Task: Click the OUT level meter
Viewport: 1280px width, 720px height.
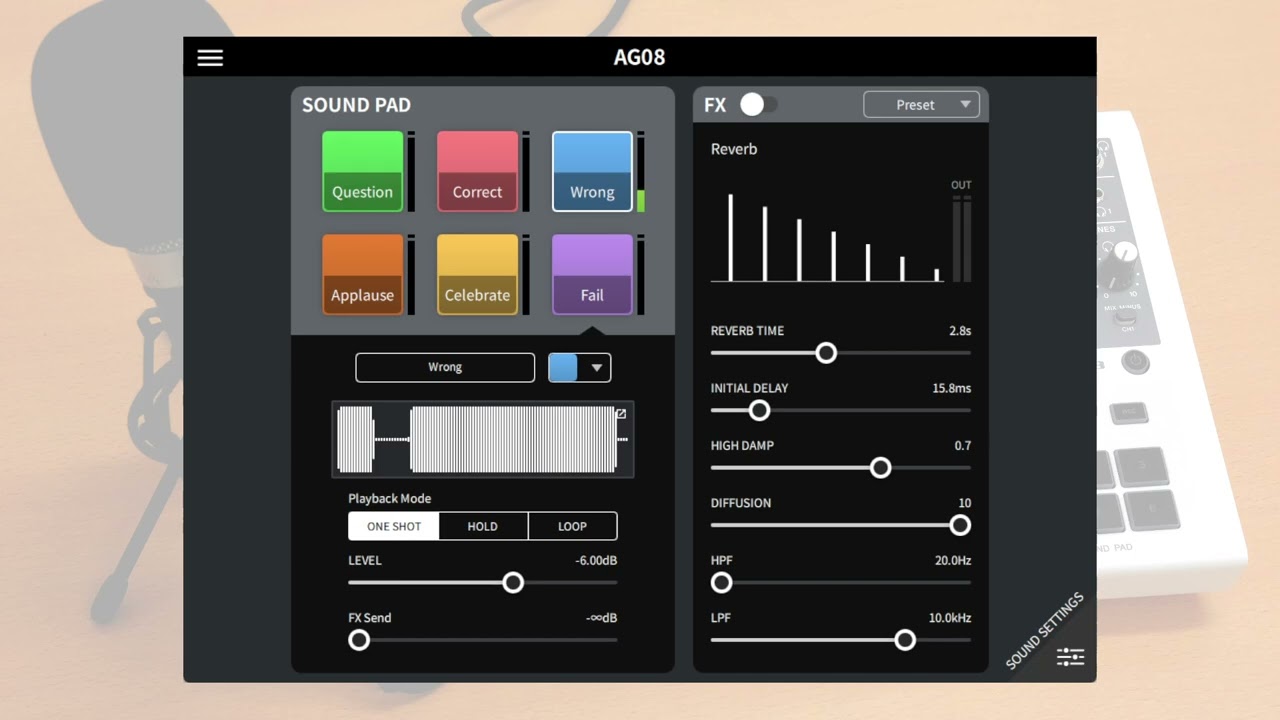Action: [962, 239]
